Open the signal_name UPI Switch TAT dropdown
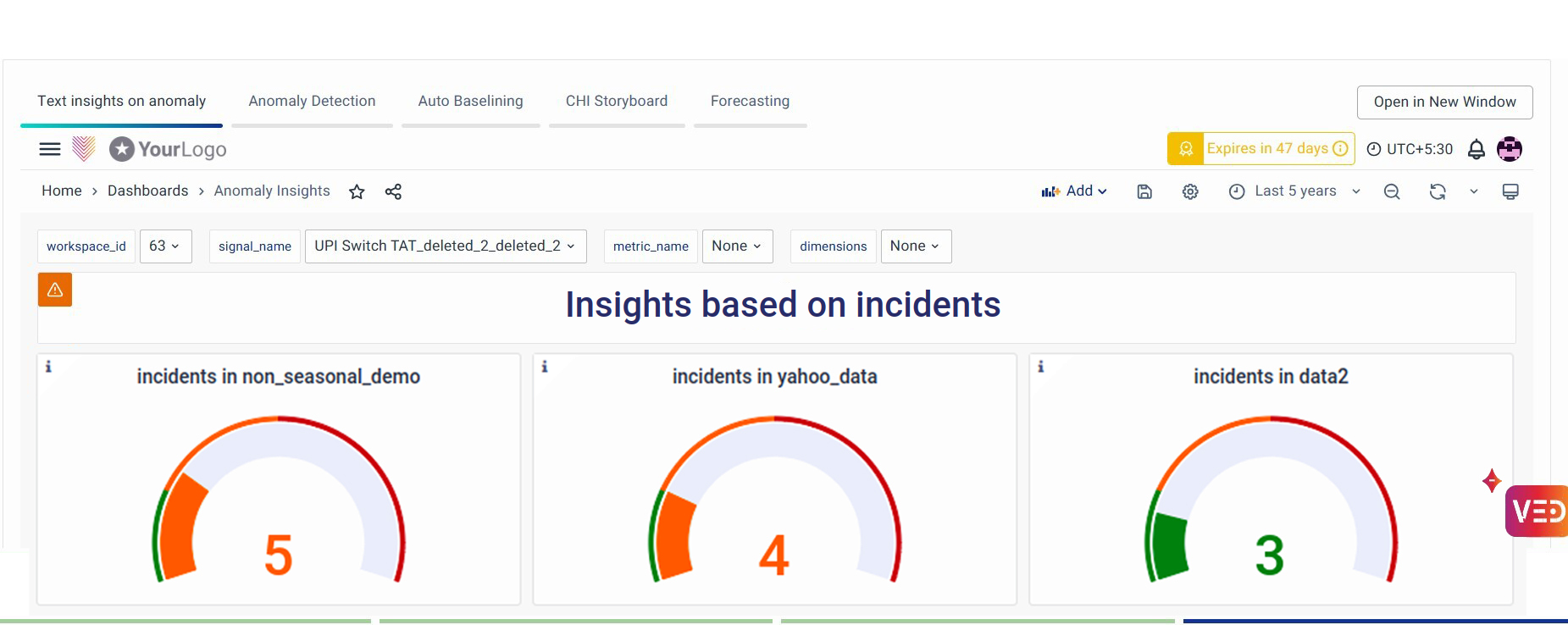 tap(445, 246)
